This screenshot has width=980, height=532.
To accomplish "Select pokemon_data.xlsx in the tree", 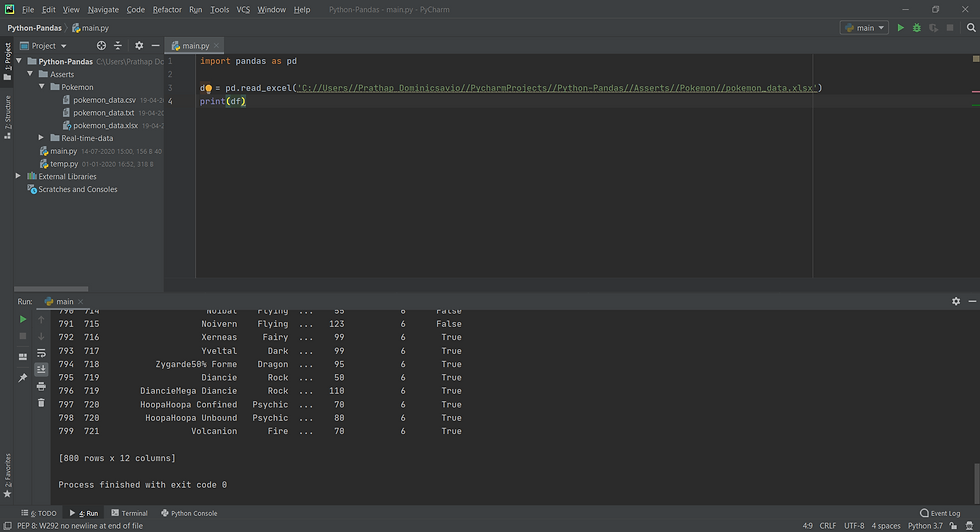I will (105, 125).
